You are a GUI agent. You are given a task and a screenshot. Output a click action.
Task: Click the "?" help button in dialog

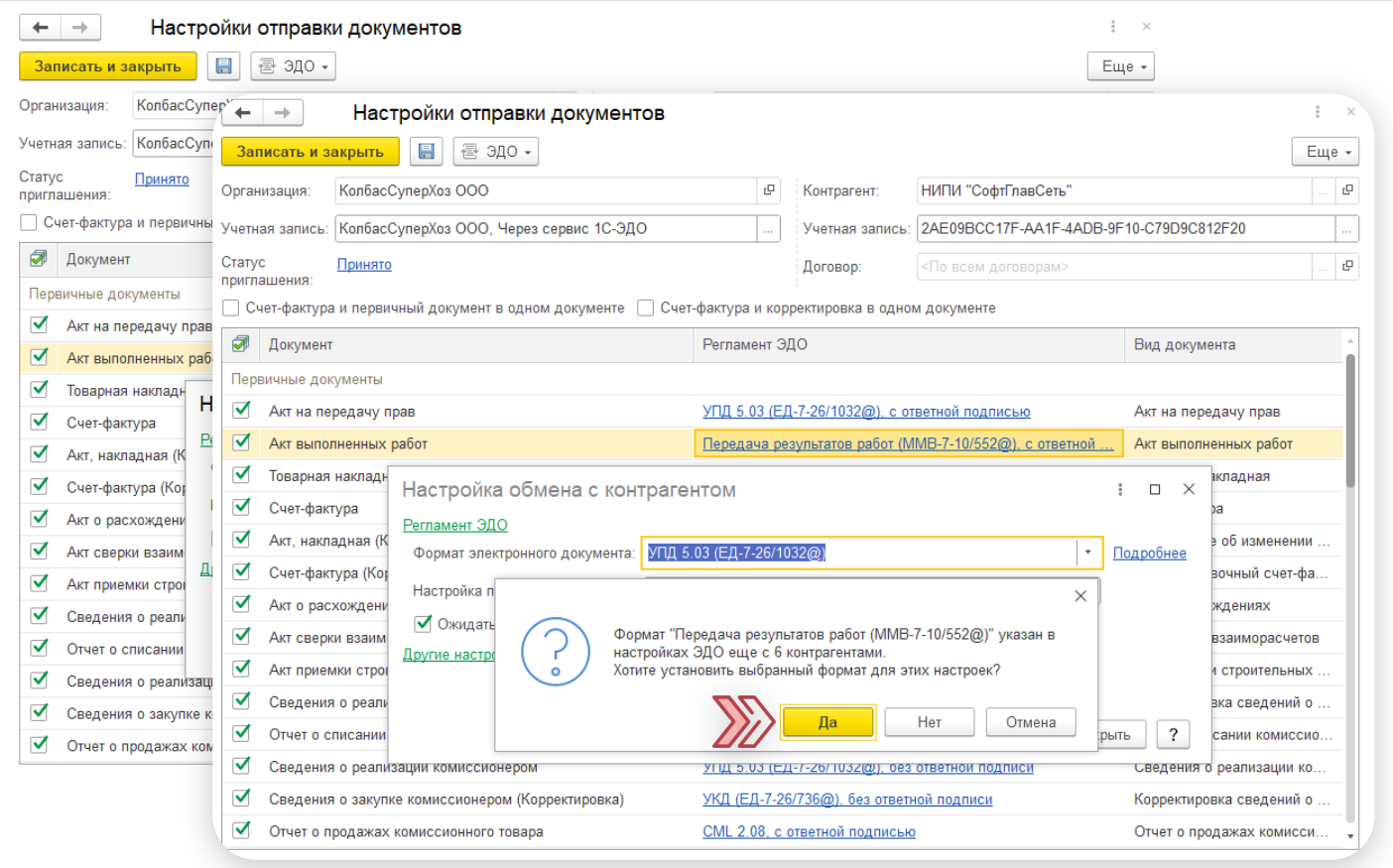click(x=1173, y=734)
